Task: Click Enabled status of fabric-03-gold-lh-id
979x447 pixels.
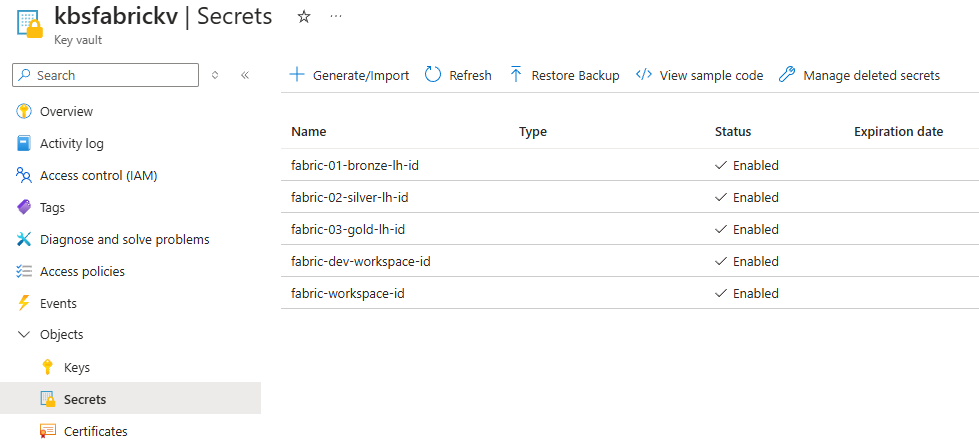Action: pos(747,229)
